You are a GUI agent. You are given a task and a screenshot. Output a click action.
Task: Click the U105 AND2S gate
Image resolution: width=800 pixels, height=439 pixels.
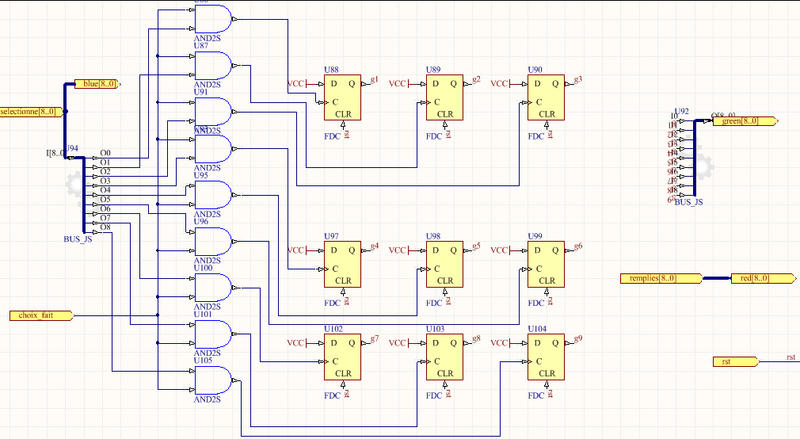217,381
